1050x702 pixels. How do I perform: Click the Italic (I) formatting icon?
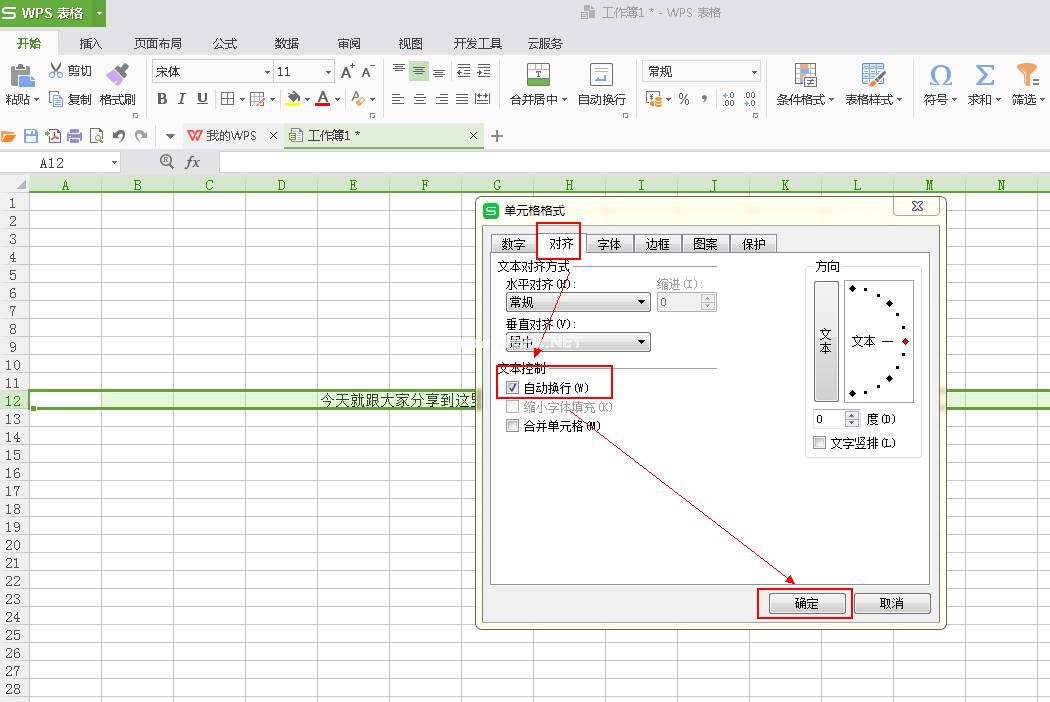tap(182, 99)
